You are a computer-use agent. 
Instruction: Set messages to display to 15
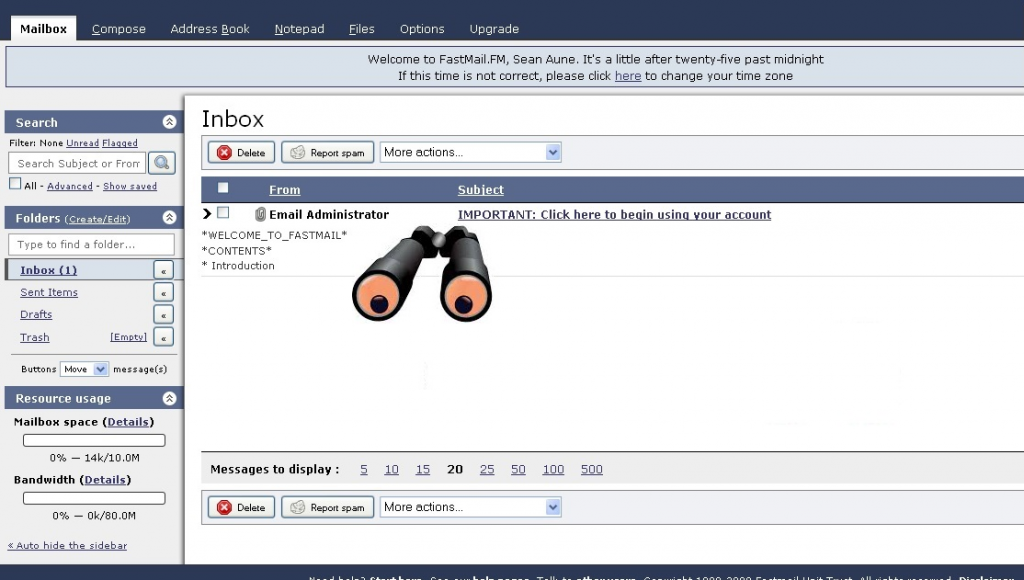pos(423,469)
